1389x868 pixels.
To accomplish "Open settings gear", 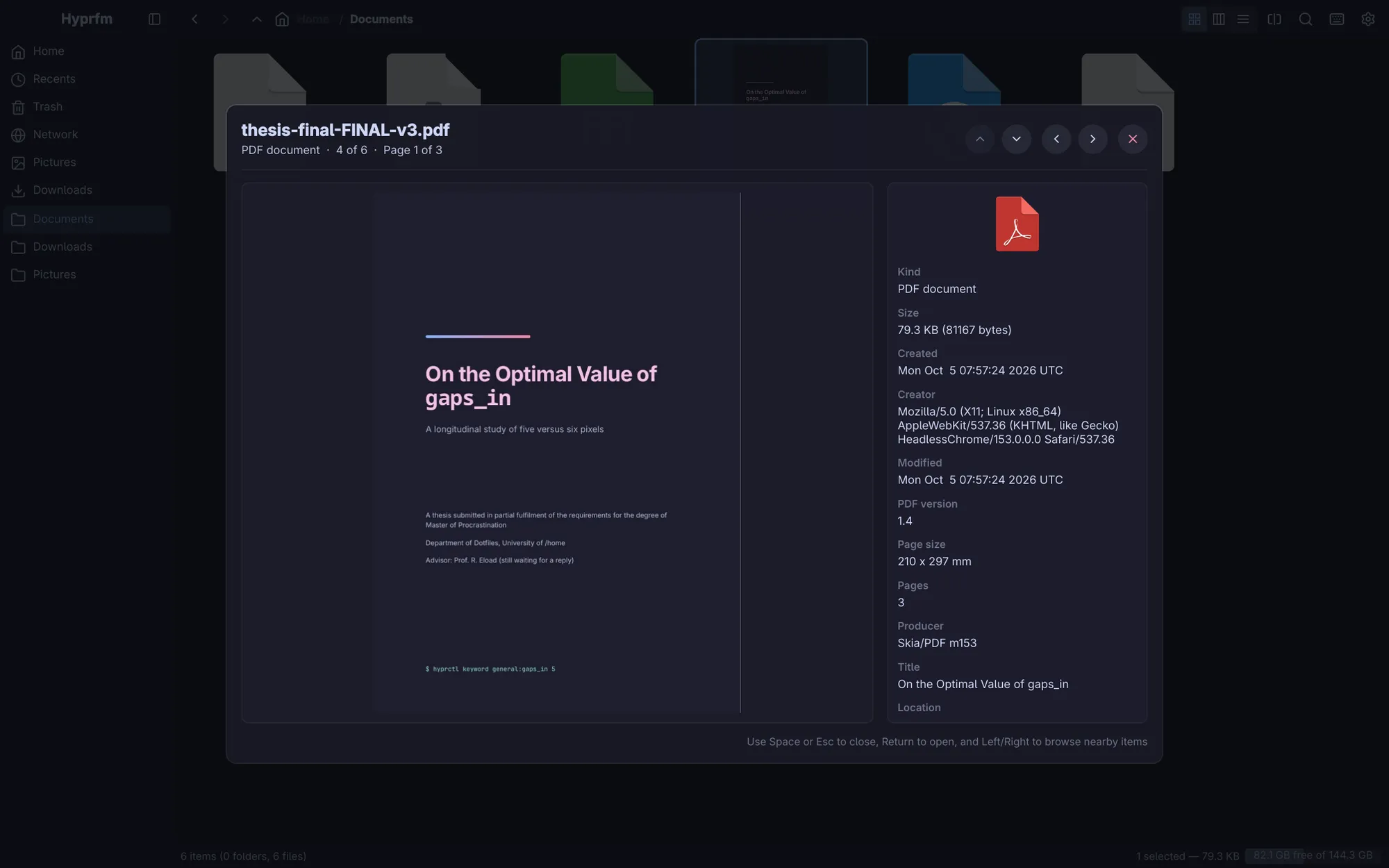I will coord(1367,19).
